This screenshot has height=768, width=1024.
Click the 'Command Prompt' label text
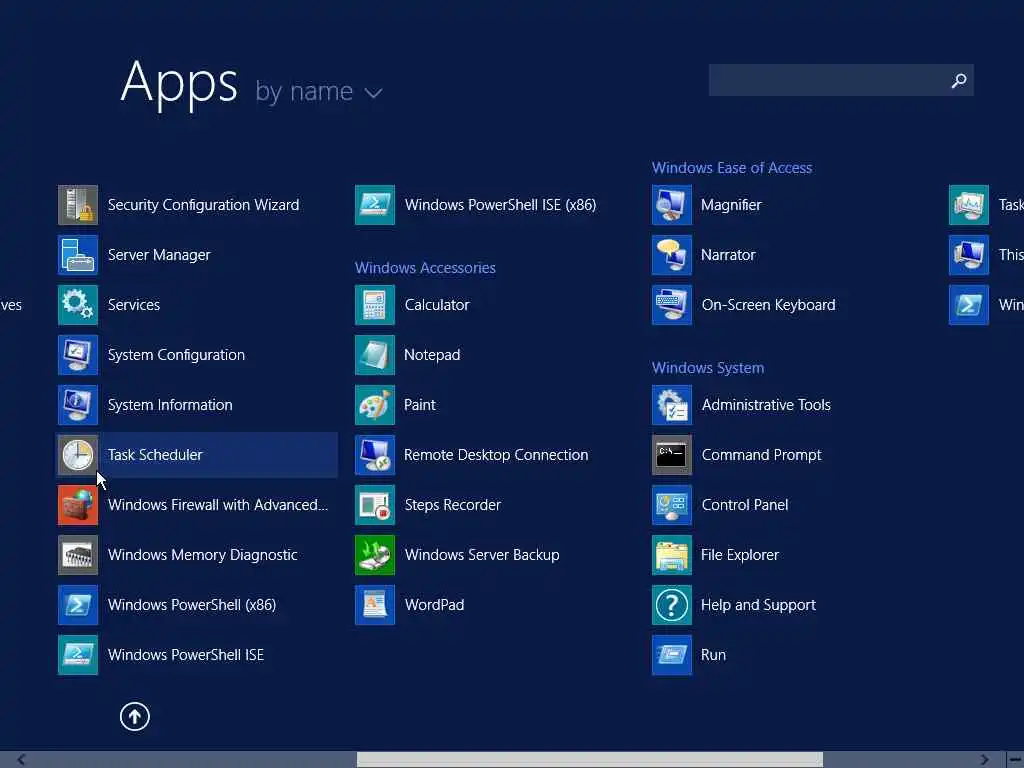tap(761, 455)
